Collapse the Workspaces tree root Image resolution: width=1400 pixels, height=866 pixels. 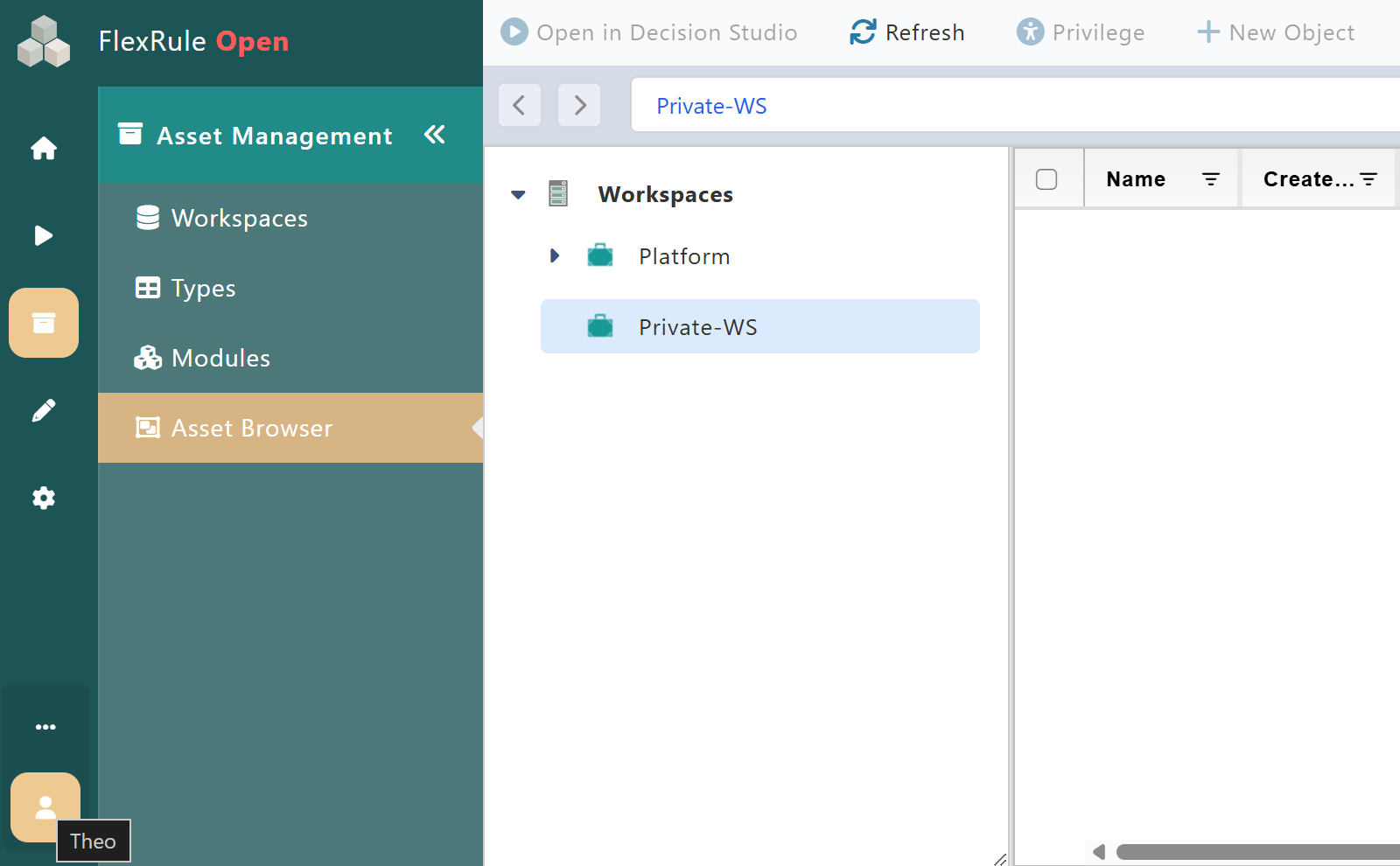tap(518, 194)
